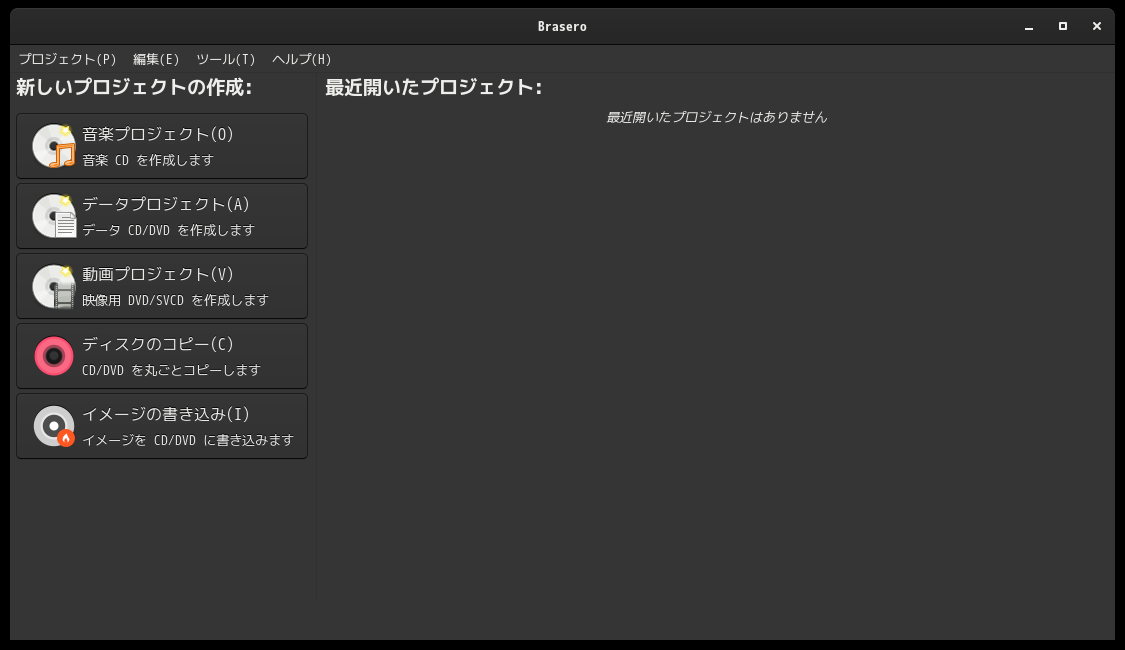Open the ツール(T) menu
The width and height of the screenshot is (1125, 650).
[226, 60]
